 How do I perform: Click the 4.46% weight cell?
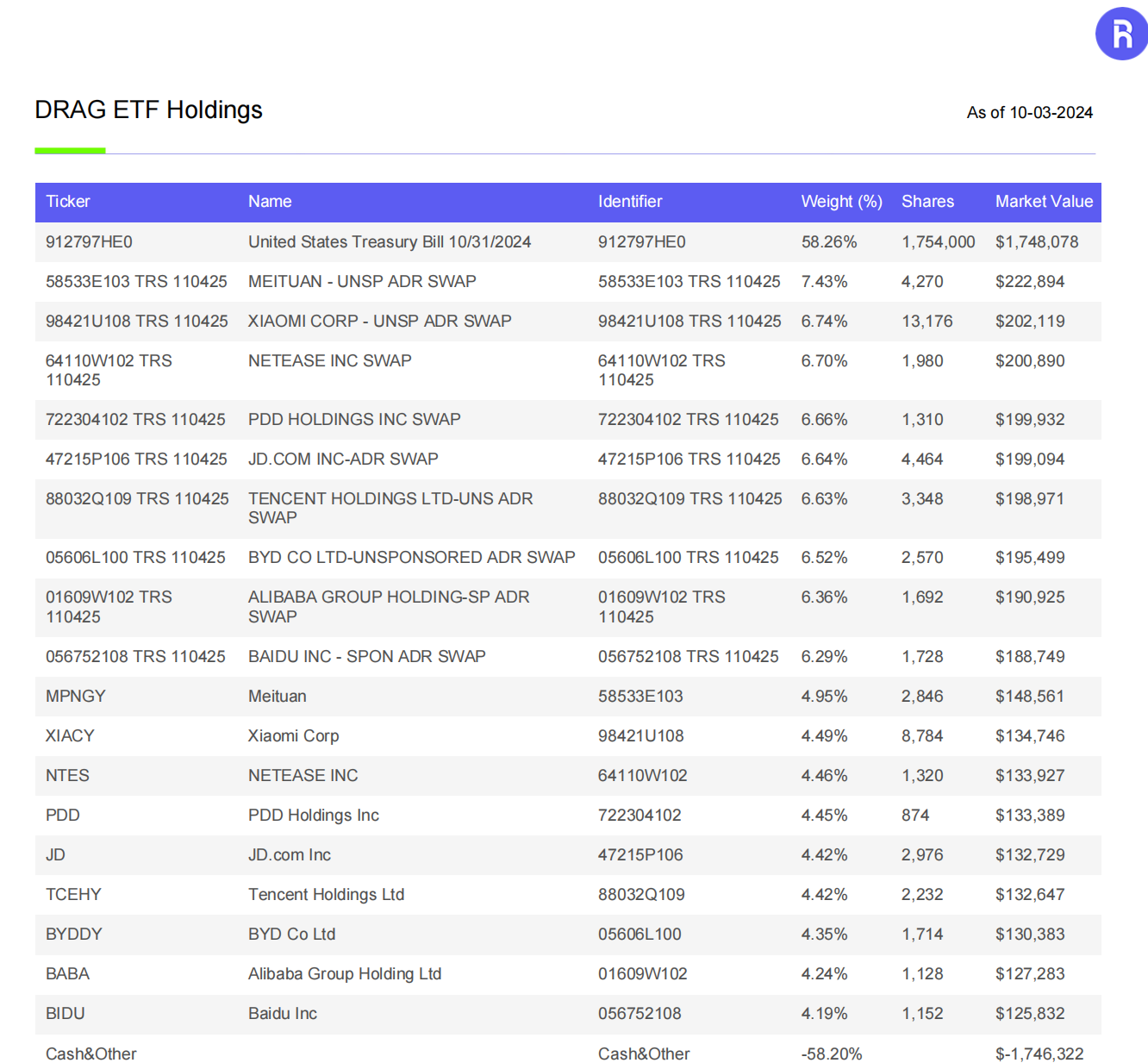(x=824, y=776)
